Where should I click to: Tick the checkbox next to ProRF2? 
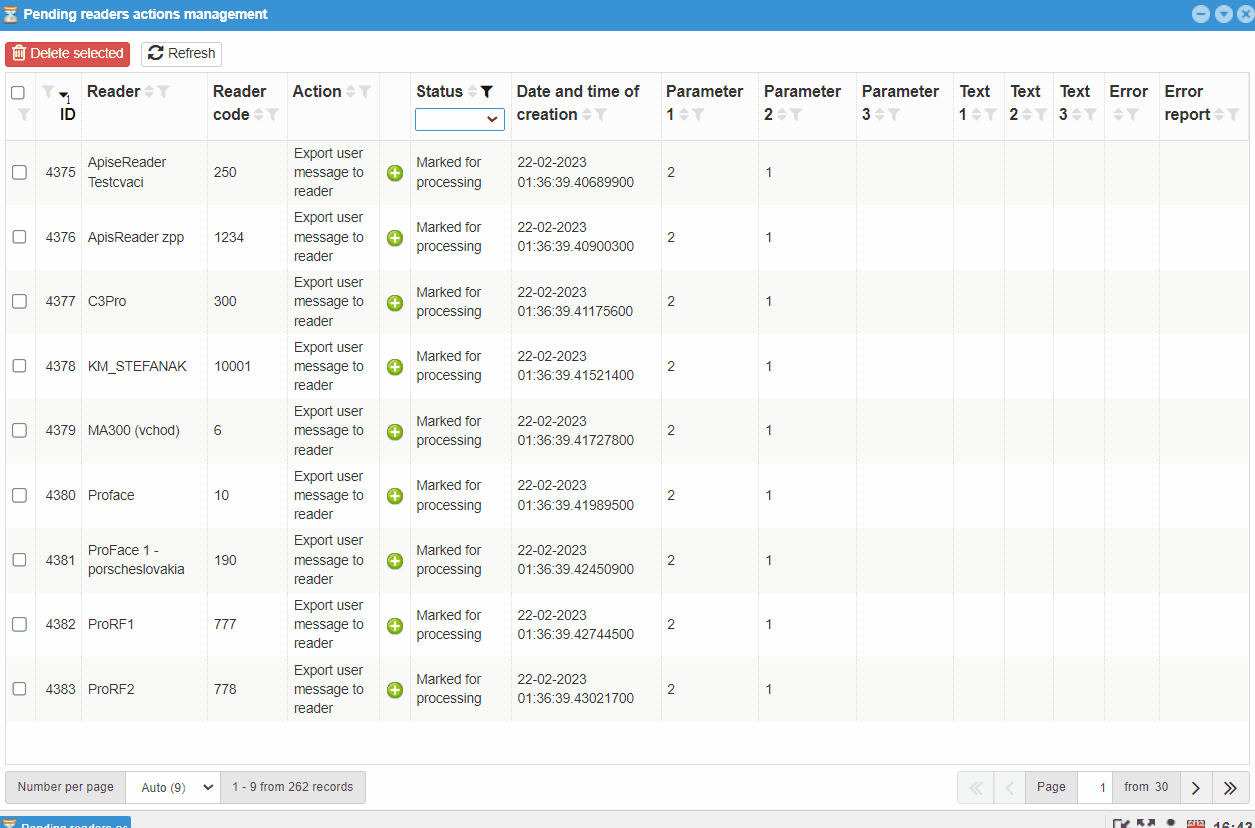[19, 689]
